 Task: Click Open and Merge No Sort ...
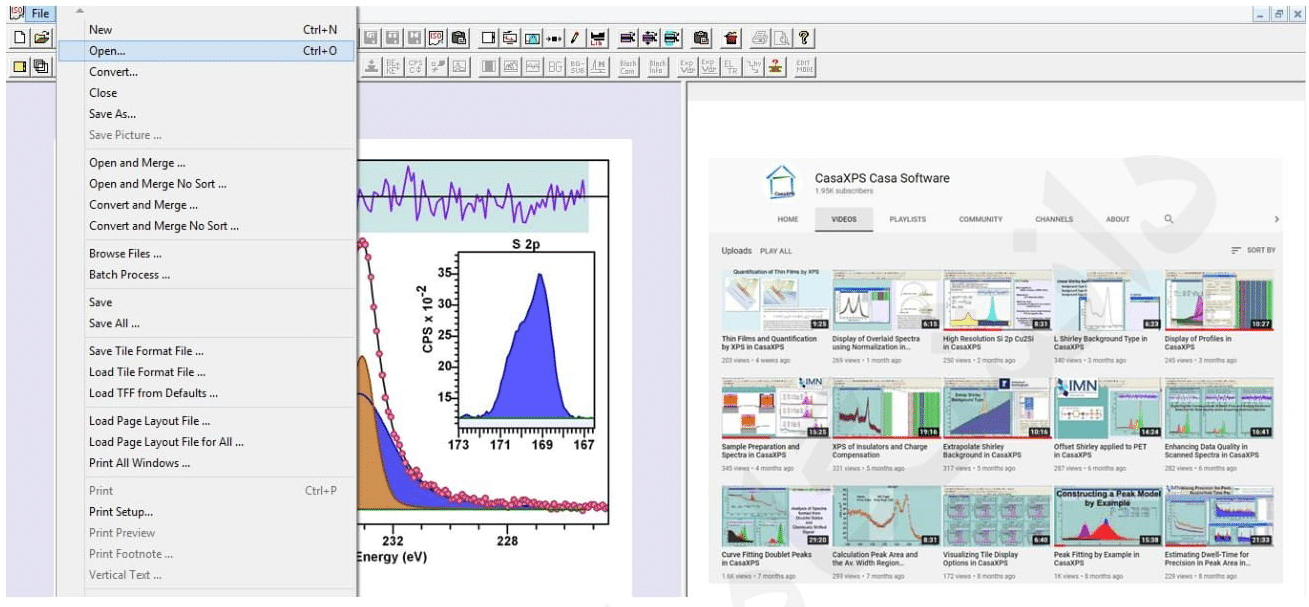tap(206, 184)
